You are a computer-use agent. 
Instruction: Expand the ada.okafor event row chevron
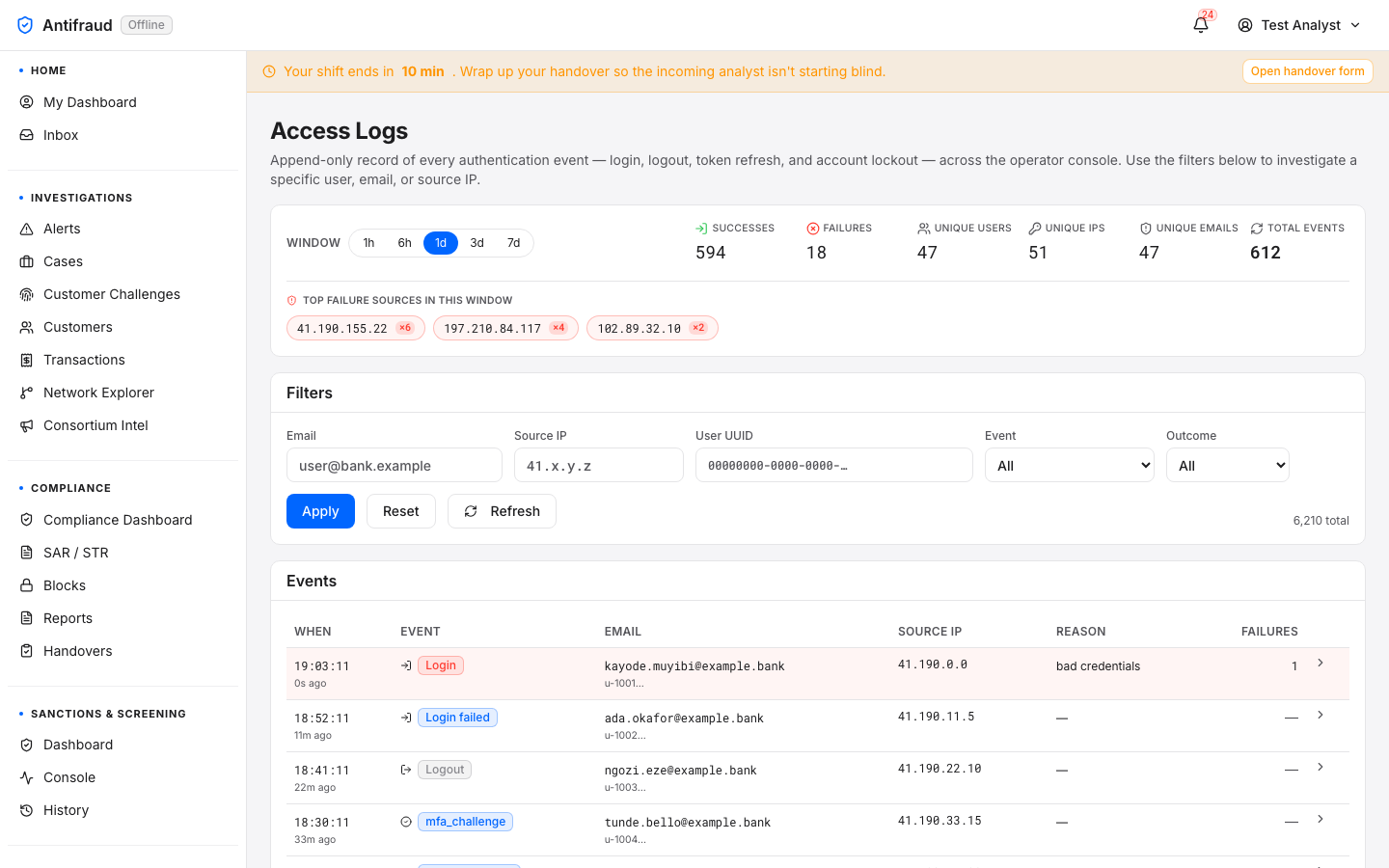(1321, 715)
